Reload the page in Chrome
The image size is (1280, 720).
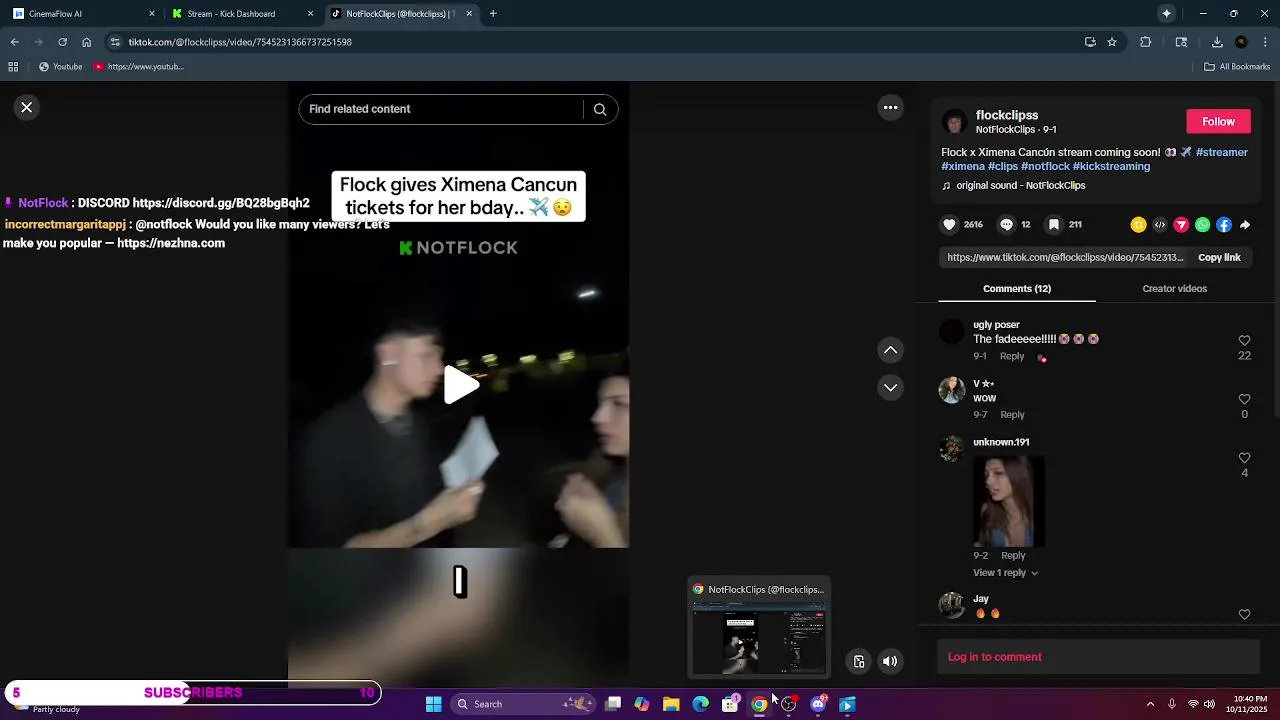pos(62,42)
